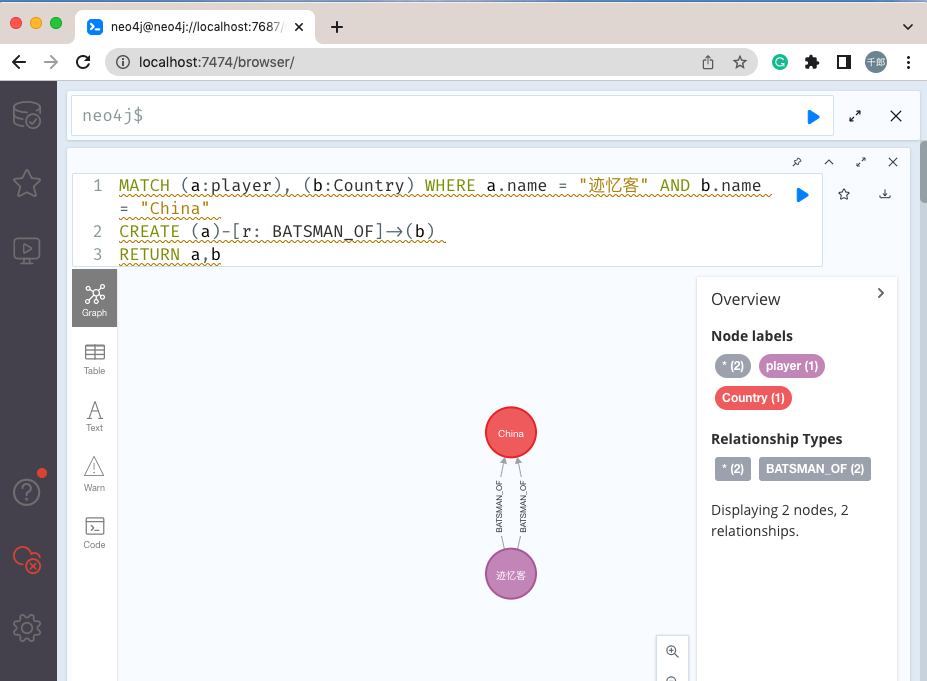Go forward in browser history
This screenshot has height=681, width=927.
[x=51, y=62]
